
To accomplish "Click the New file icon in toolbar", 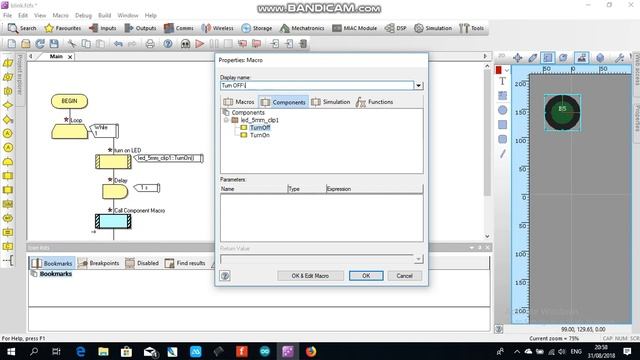I will 12,44.
